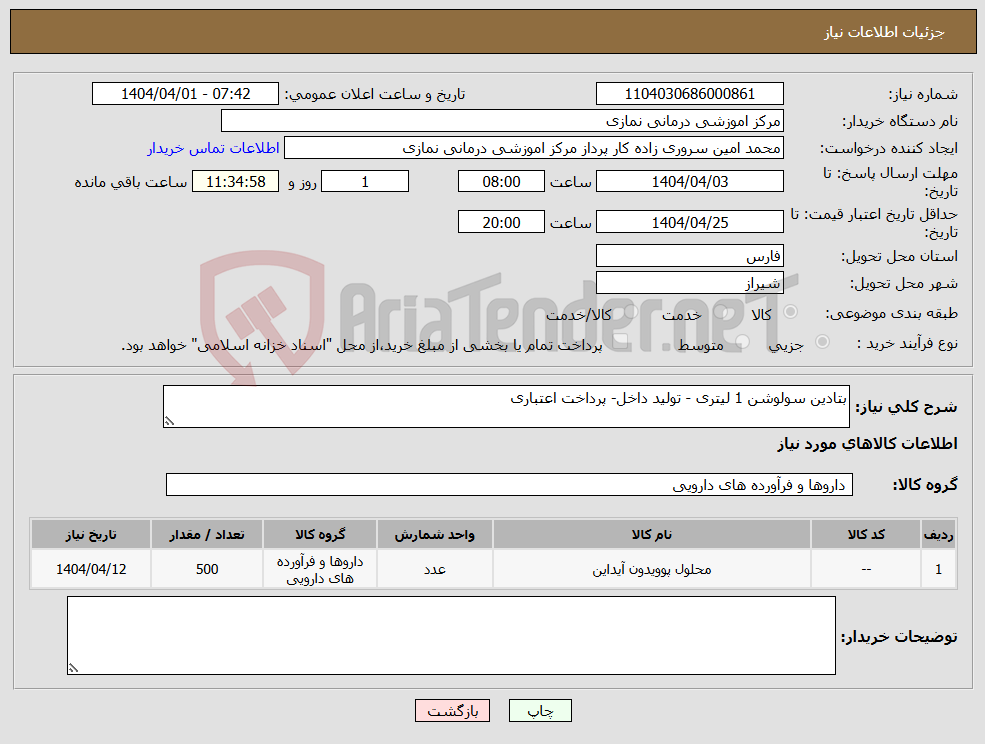Click the تاریخ نیاز column header

[x=91, y=534]
